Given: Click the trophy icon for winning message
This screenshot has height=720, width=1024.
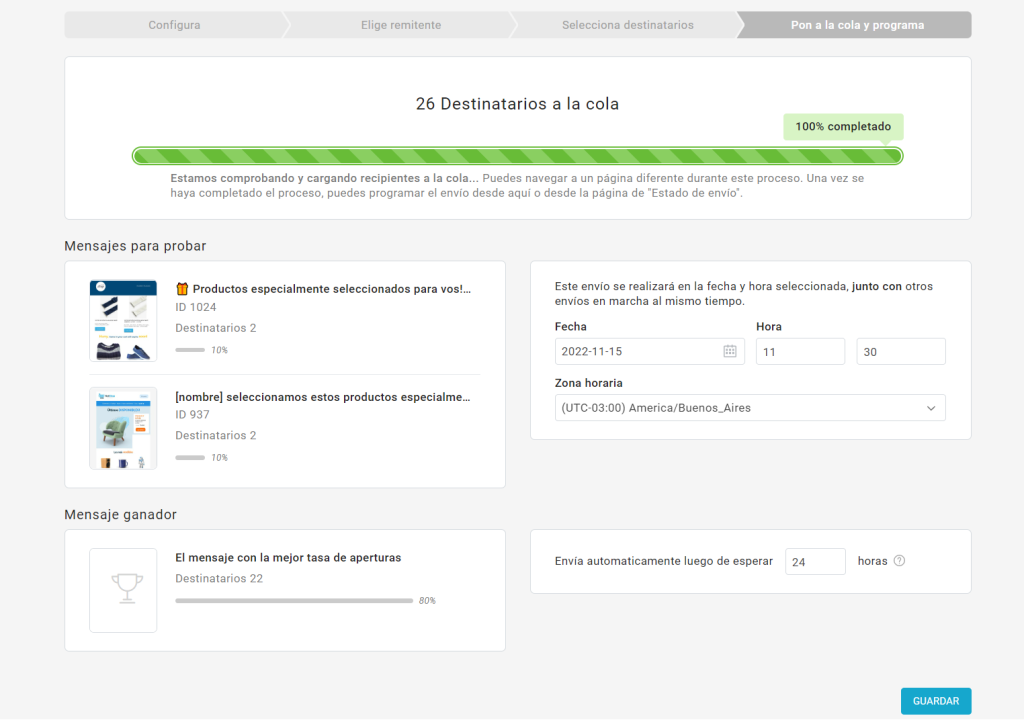Looking at the screenshot, I should [123, 589].
